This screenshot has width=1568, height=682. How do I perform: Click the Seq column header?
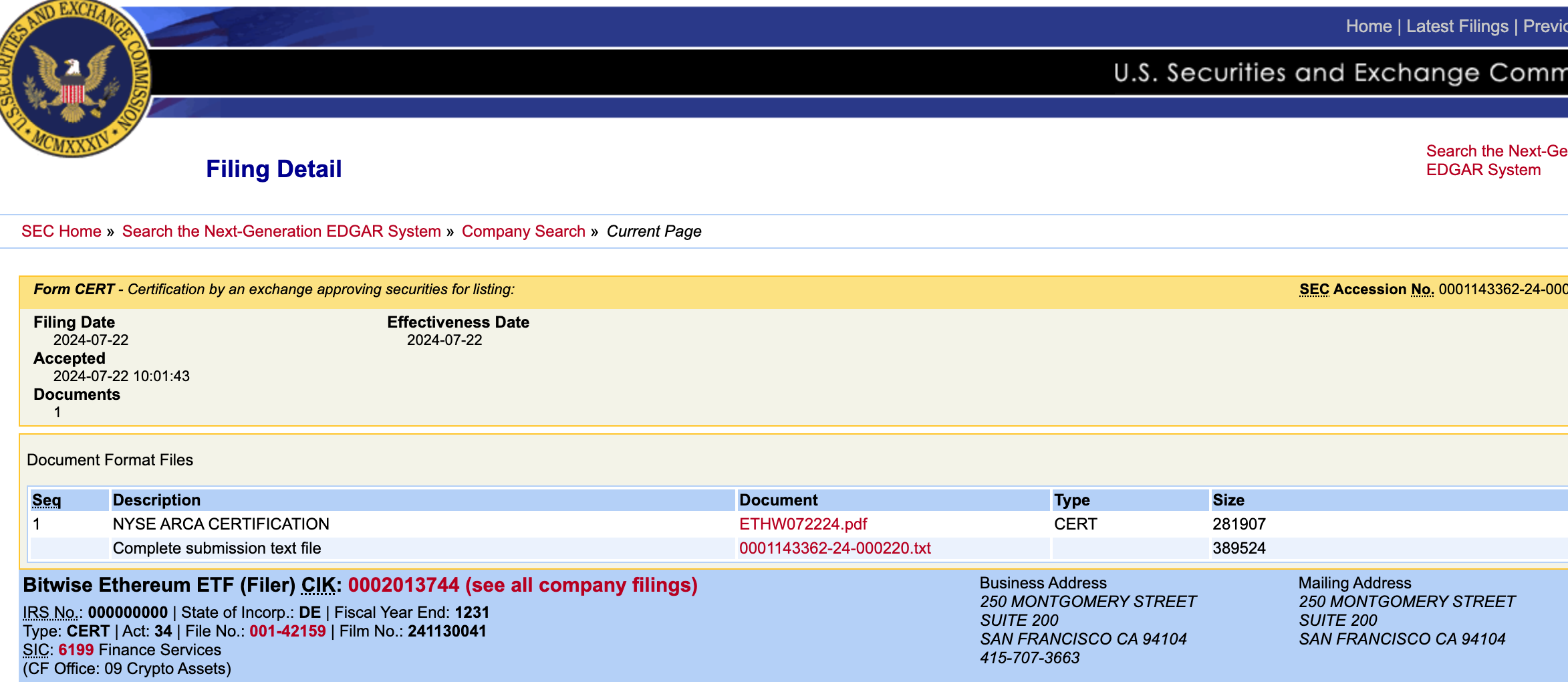(x=47, y=500)
